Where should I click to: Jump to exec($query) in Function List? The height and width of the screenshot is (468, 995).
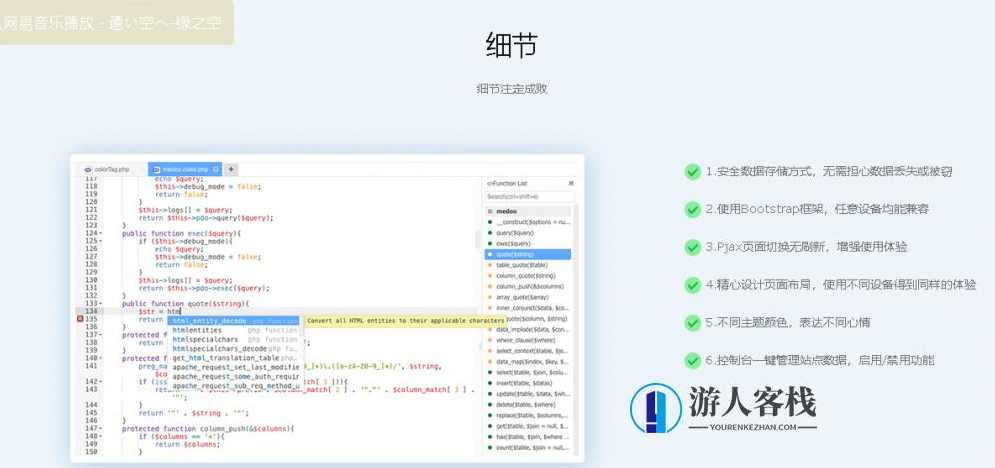[x=528, y=244]
